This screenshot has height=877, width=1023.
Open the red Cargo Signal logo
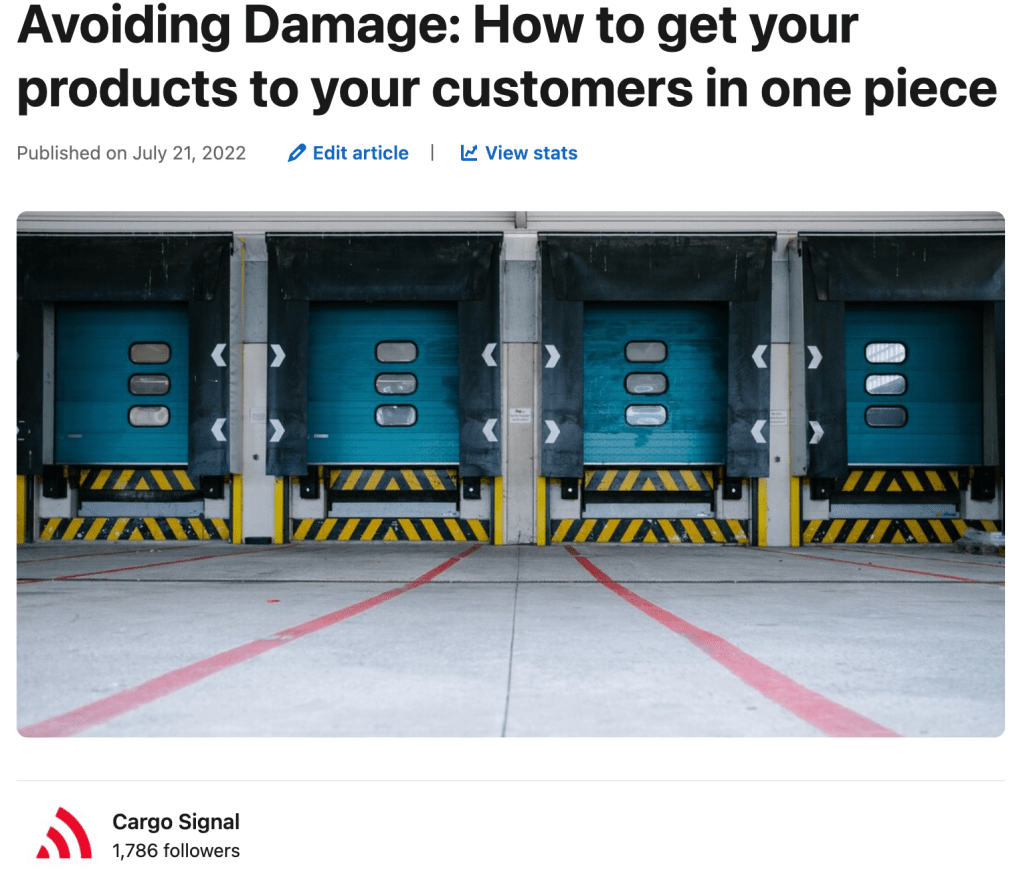tap(63, 834)
